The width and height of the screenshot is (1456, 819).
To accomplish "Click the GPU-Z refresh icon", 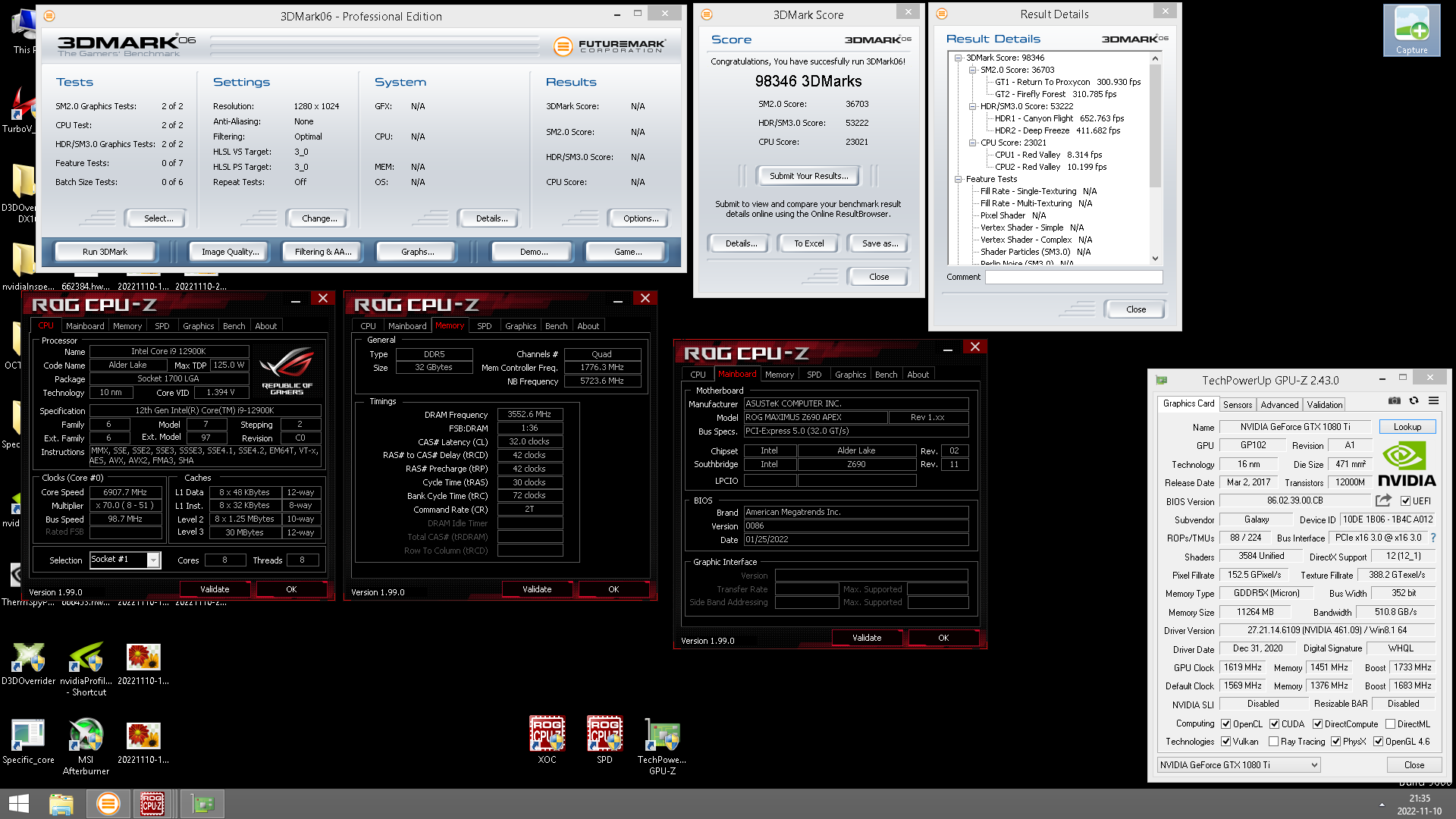I will (x=1414, y=401).
